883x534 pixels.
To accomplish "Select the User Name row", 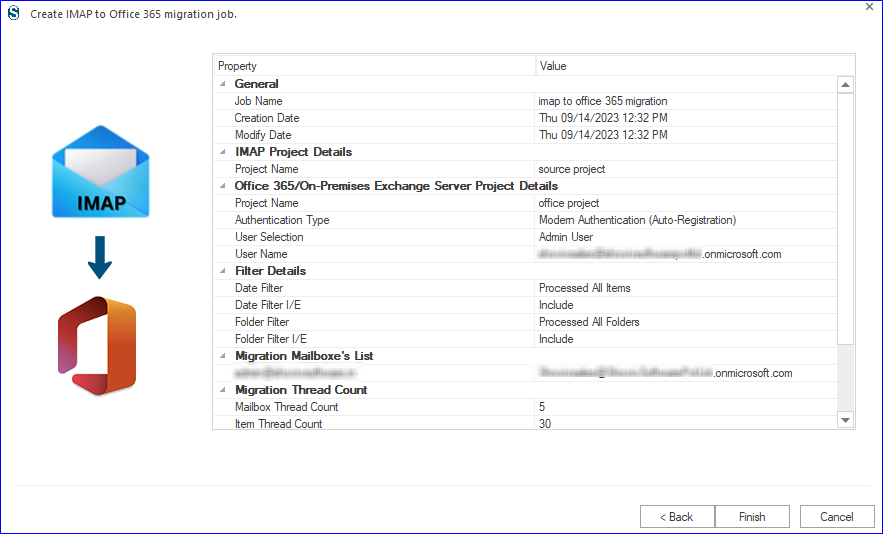I will (x=526, y=254).
